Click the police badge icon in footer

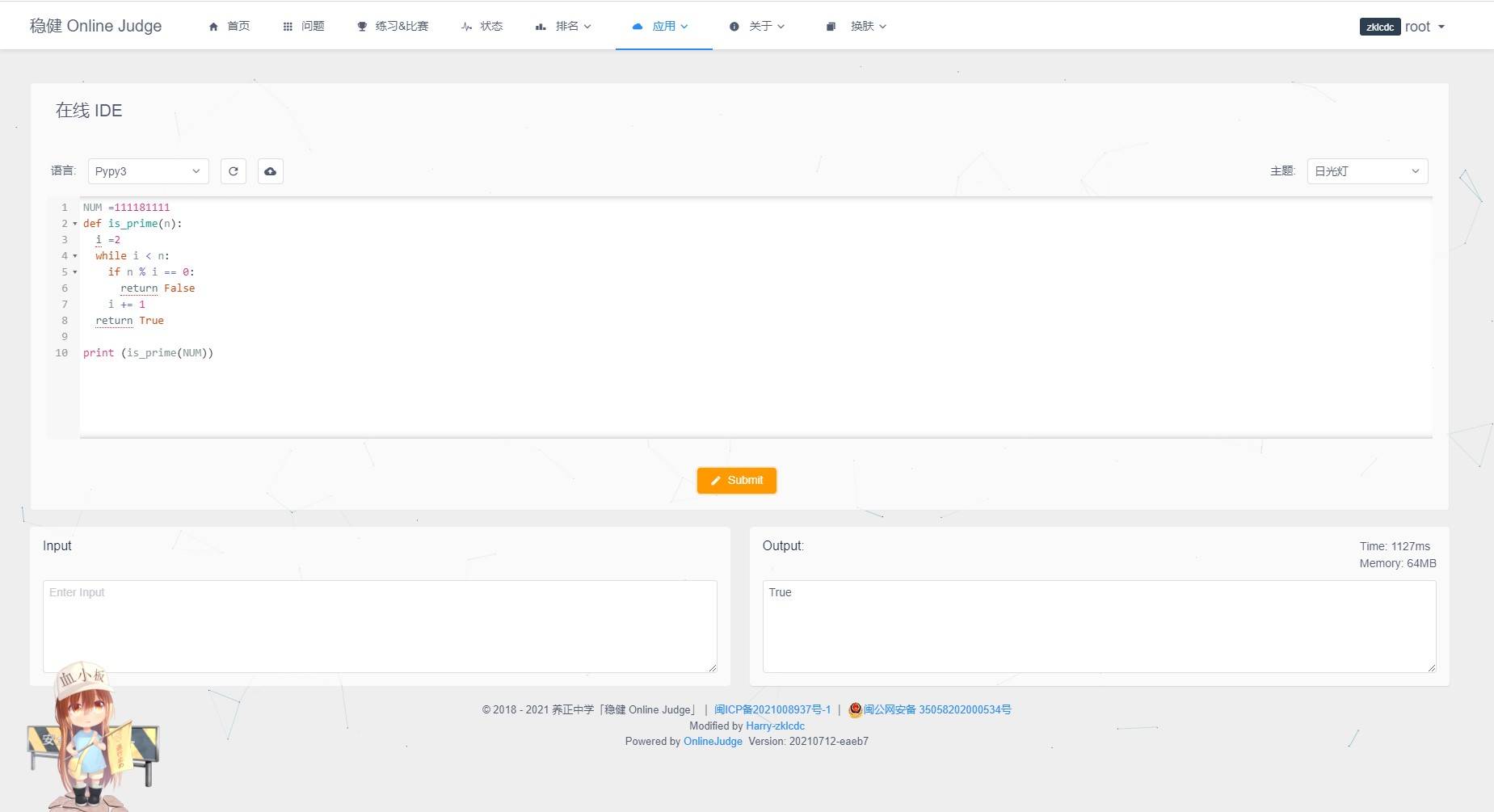click(855, 709)
